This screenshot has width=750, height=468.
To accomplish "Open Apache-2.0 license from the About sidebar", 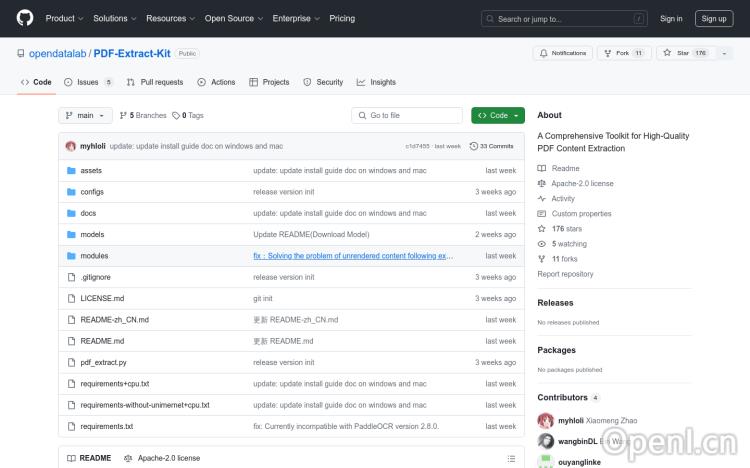I will click(x=582, y=184).
